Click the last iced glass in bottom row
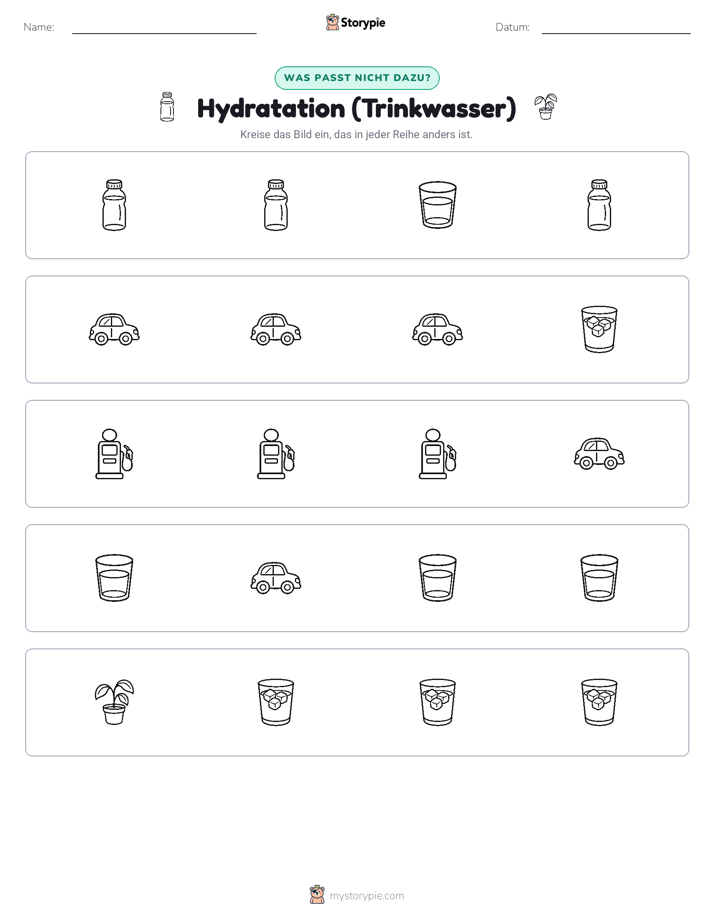 599,702
